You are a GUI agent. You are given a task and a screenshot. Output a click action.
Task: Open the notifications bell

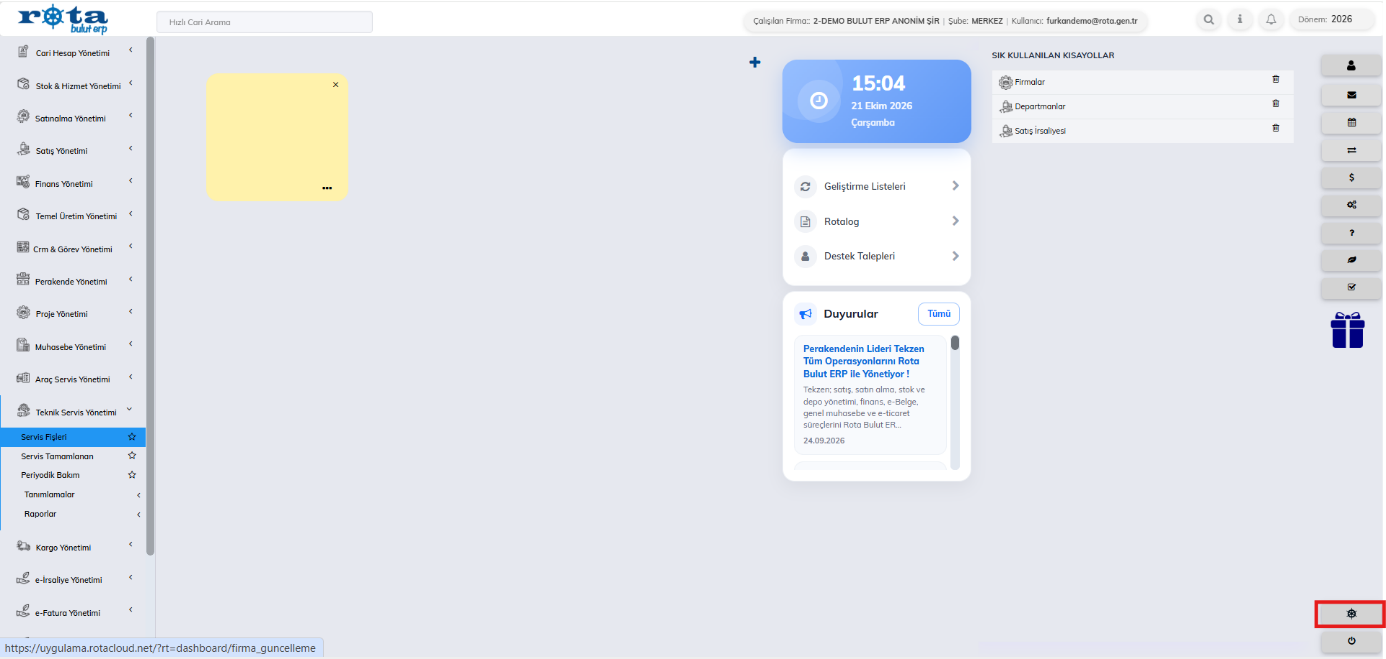coord(1271,20)
